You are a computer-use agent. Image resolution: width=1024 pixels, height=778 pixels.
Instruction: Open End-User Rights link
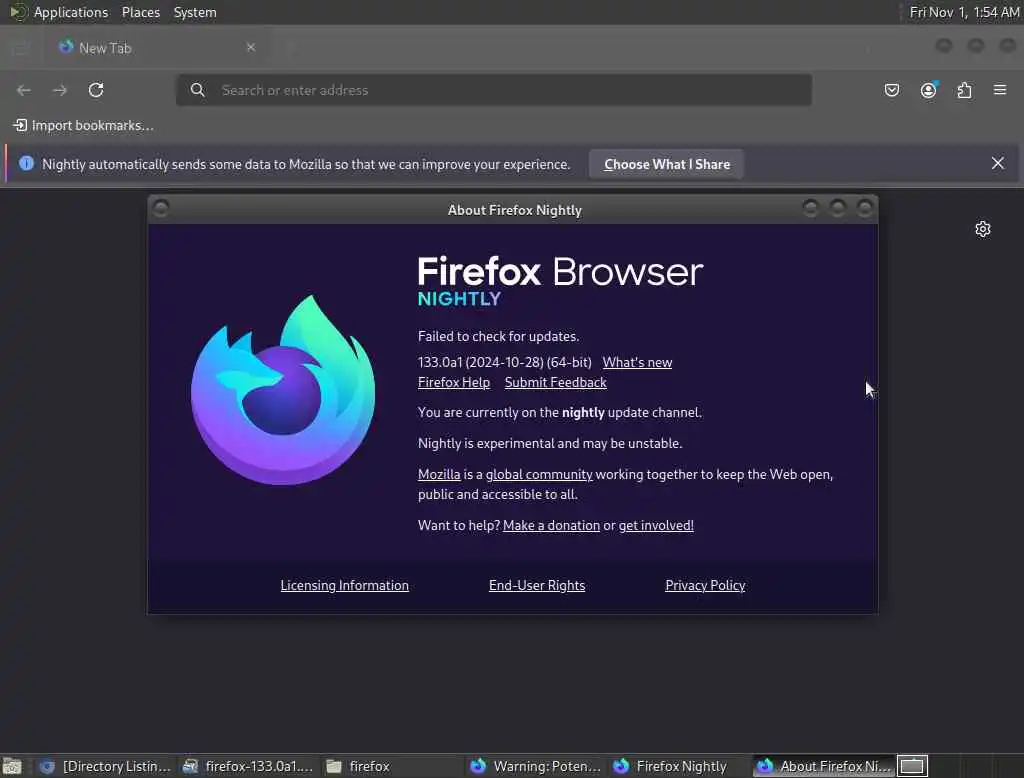tap(537, 585)
